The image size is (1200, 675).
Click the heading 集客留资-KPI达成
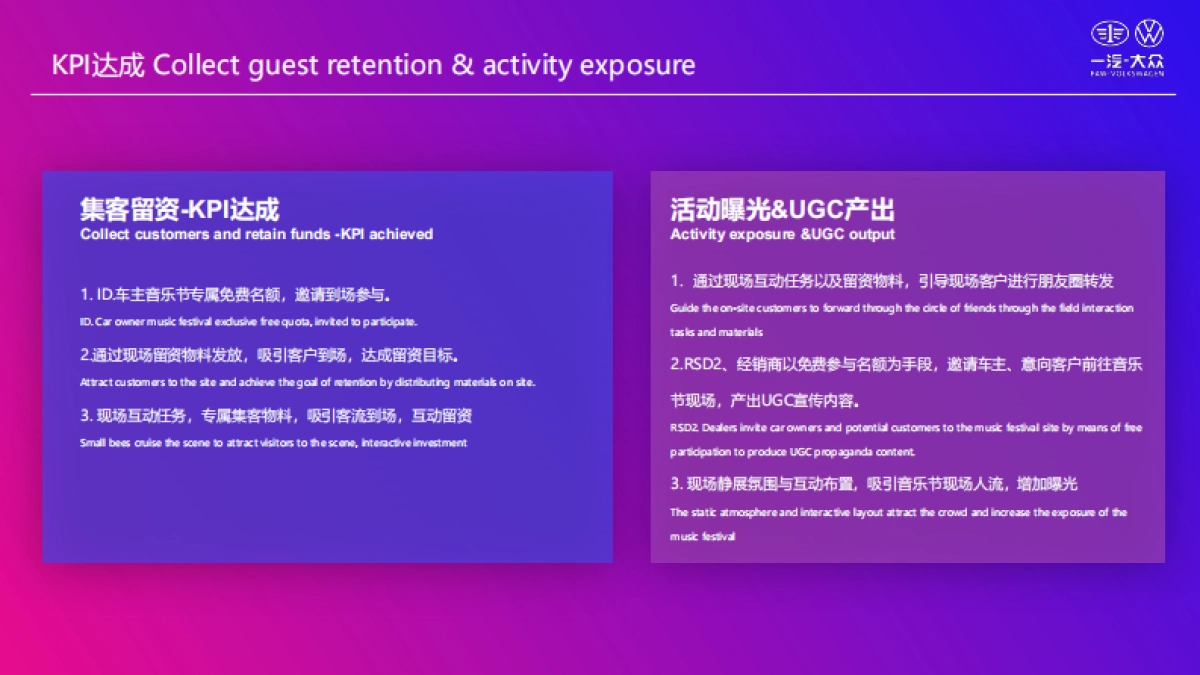(180, 209)
